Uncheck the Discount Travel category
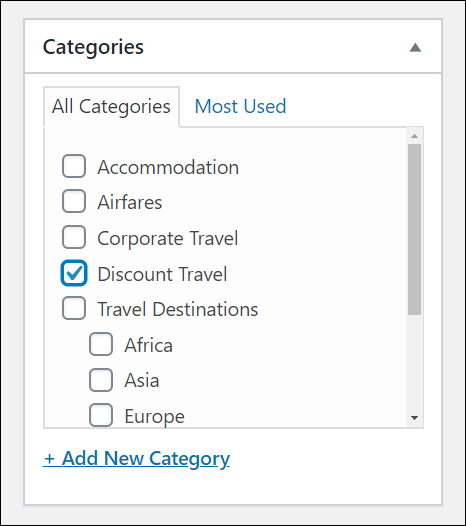This screenshot has width=466, height=526. (74, 273)
